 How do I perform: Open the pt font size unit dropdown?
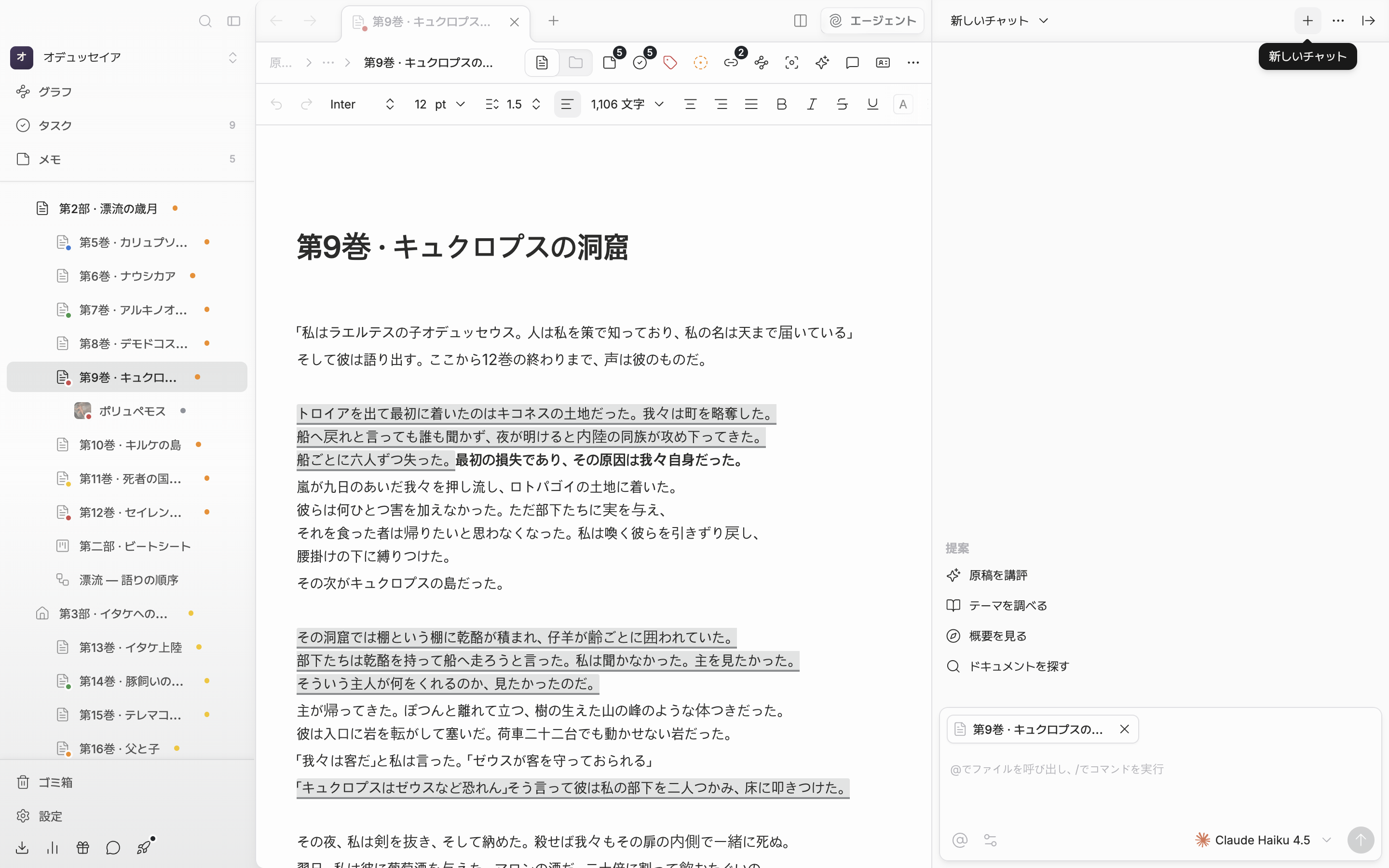point(449,105)
